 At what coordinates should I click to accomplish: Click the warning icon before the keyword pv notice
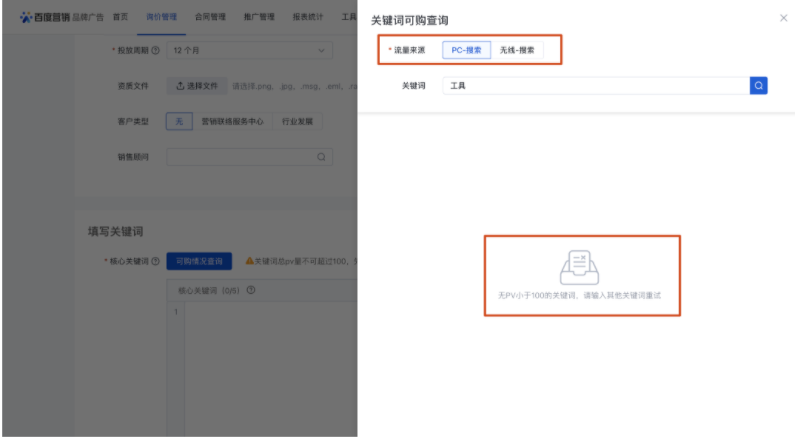(x=249, y=261)
